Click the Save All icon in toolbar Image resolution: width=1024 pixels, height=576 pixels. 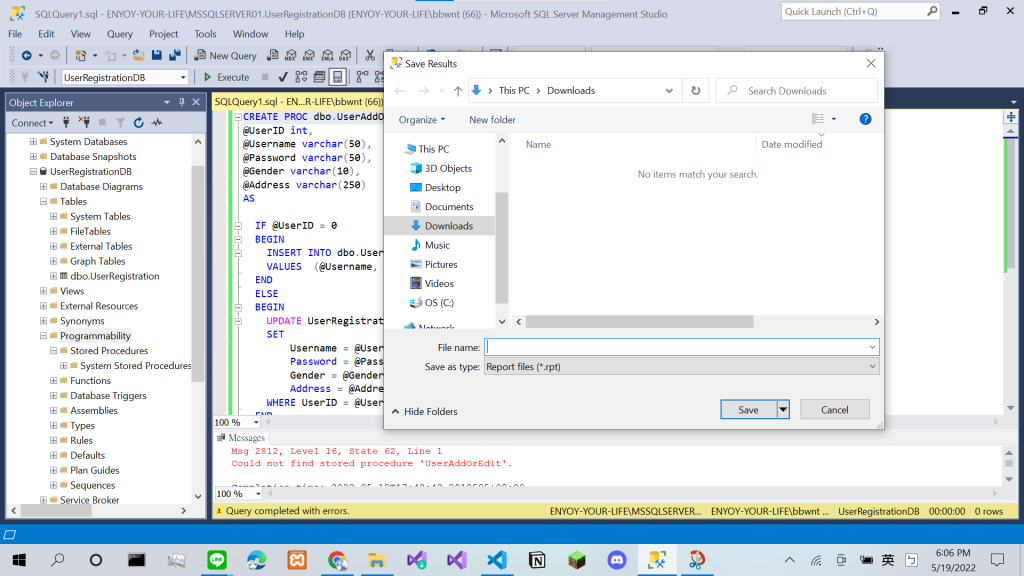pos(174,56)
